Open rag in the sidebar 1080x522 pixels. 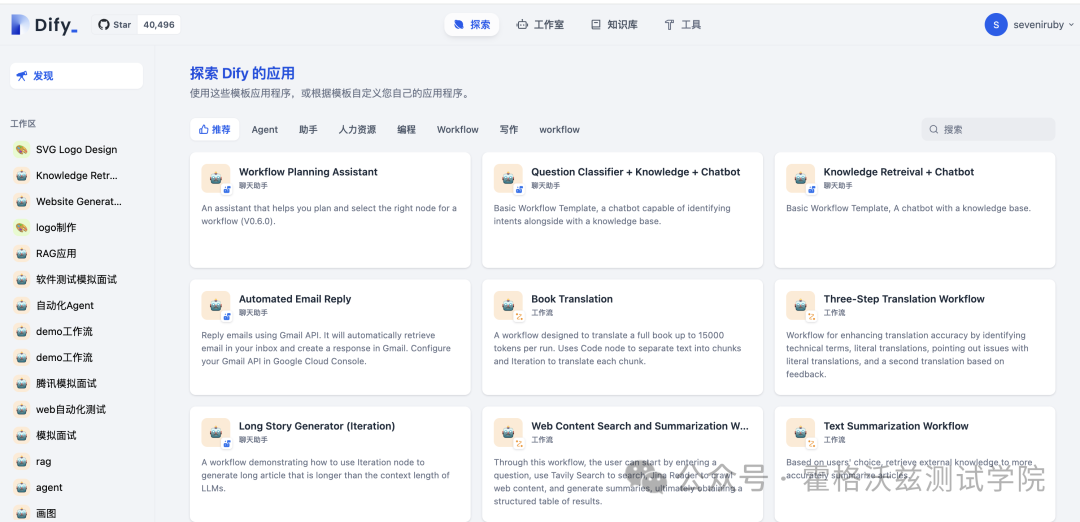point(76,461)
